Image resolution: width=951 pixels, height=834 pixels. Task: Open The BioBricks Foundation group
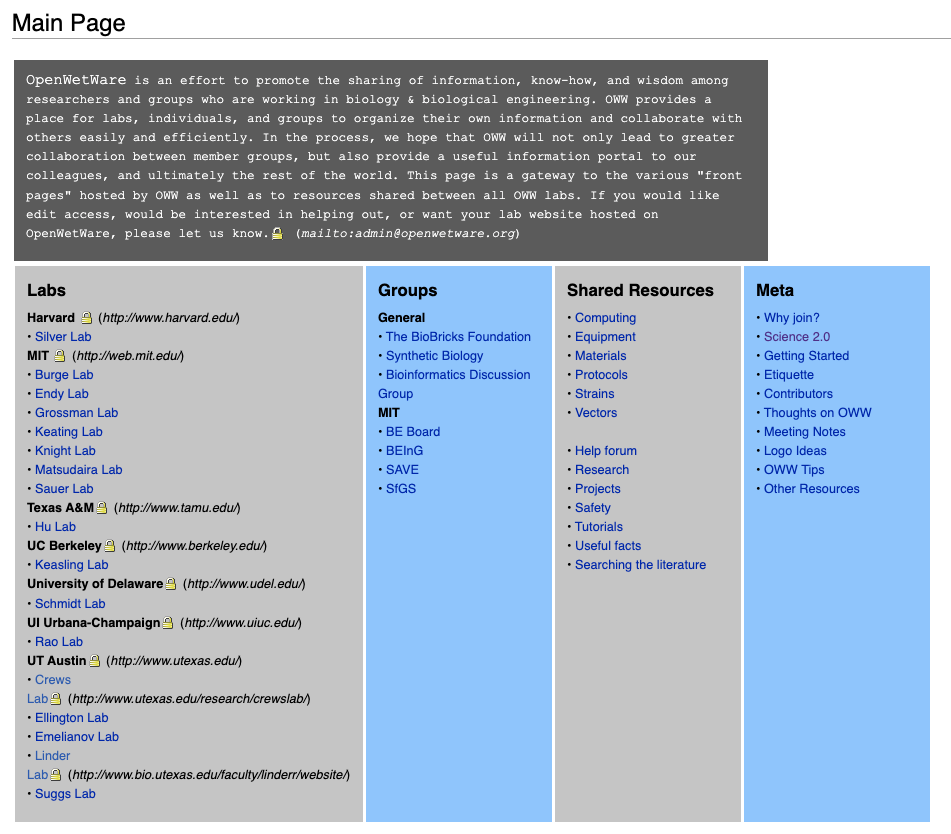tap(458, 337)
